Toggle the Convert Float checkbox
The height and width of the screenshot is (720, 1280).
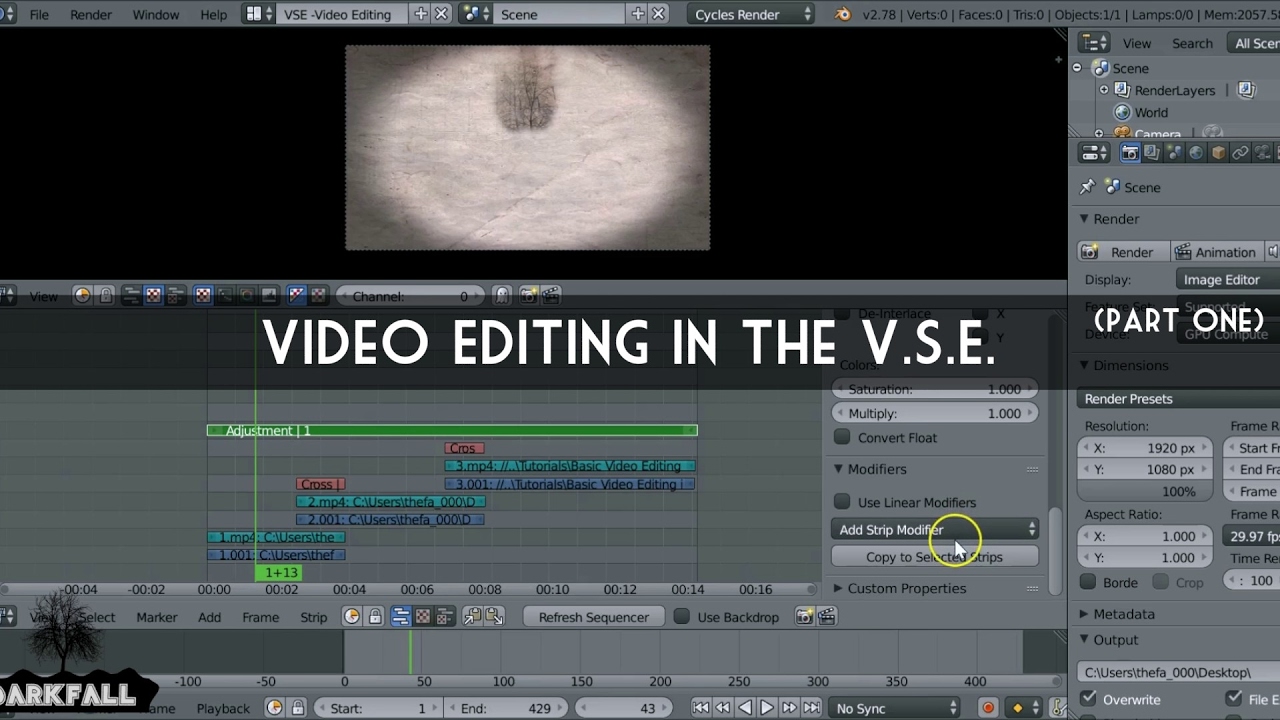click(842, 437)
